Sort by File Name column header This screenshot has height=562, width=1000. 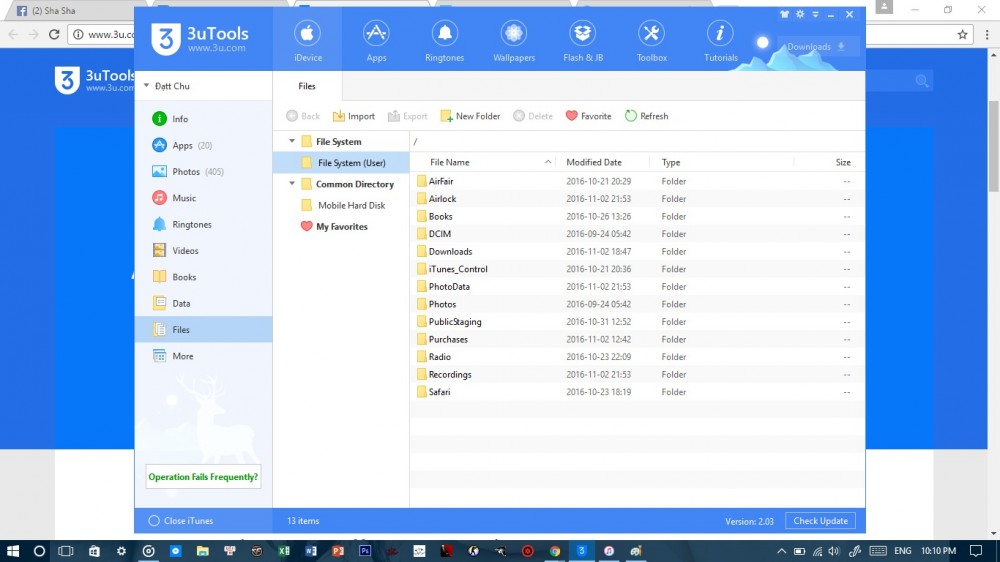483,162
